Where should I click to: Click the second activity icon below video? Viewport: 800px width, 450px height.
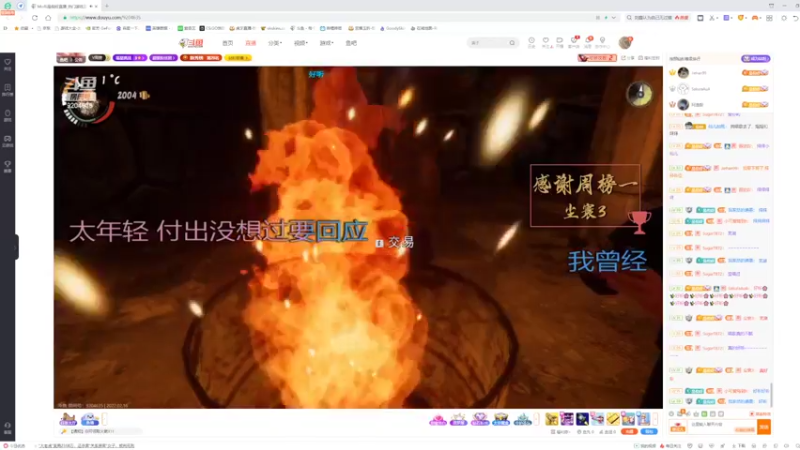(x=90, y=419)
